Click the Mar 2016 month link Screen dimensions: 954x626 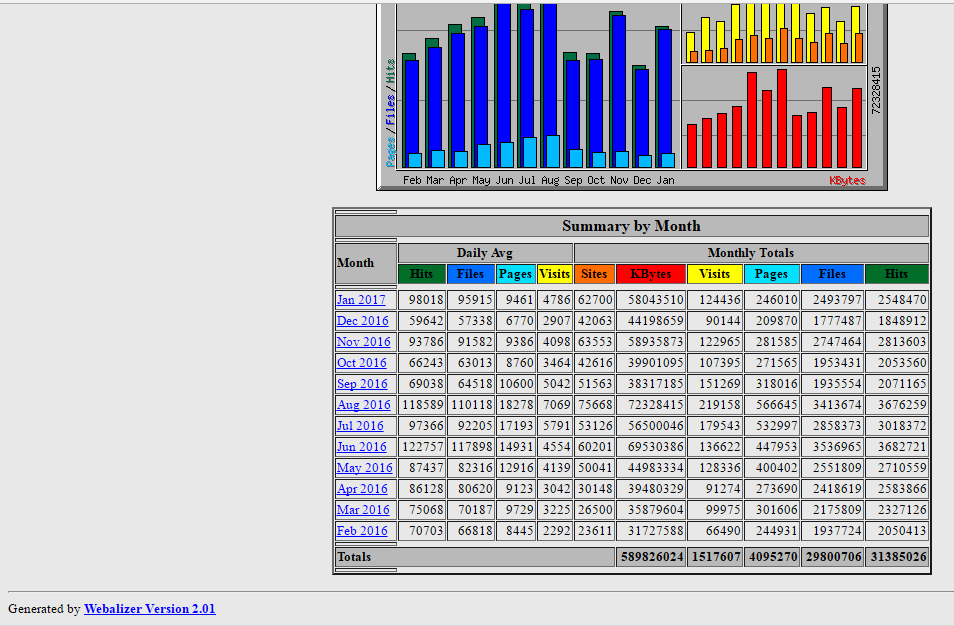363,510
